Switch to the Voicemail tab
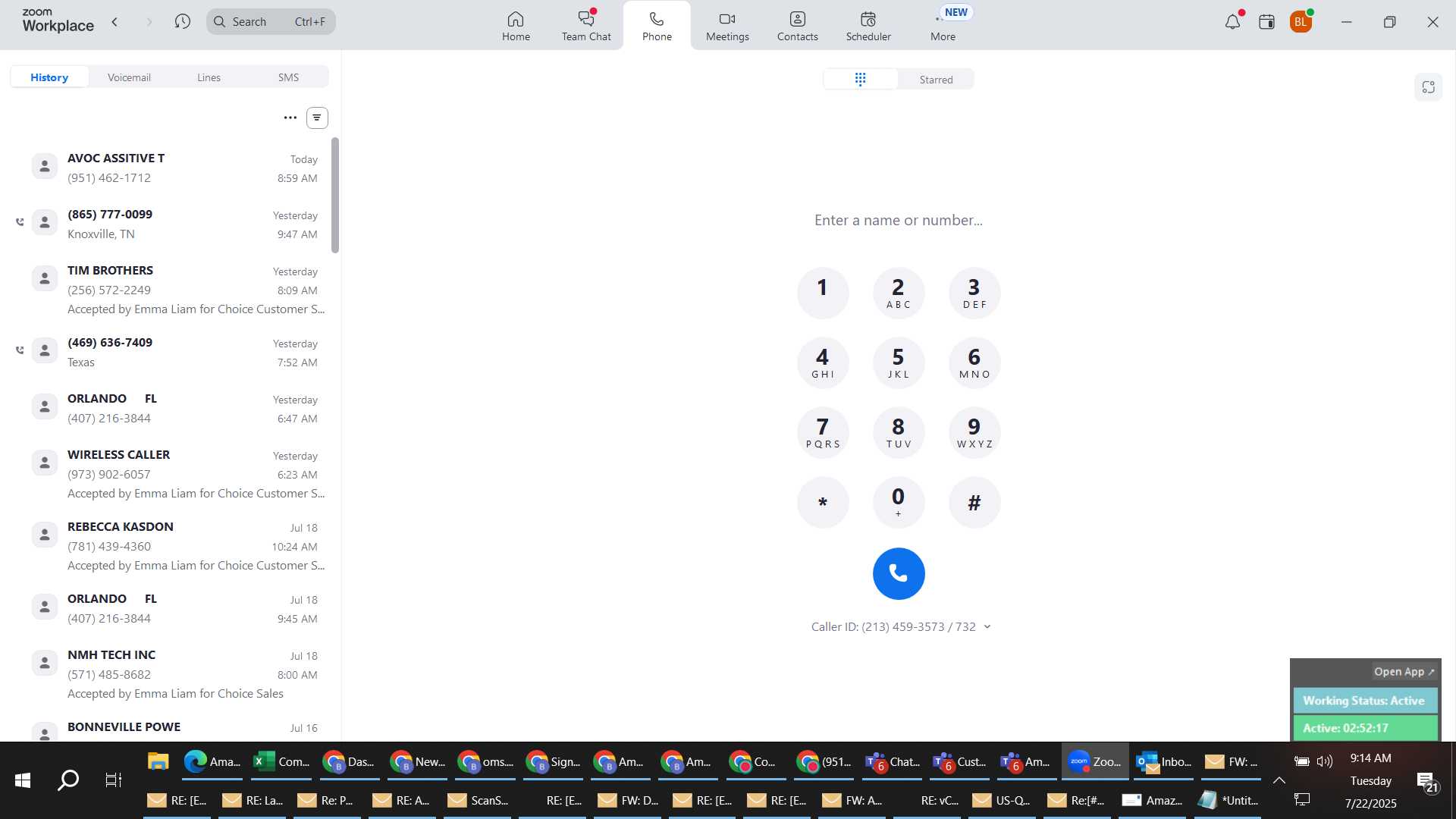The height and width of the screenshot is (819, 1456). click(129, 77)
